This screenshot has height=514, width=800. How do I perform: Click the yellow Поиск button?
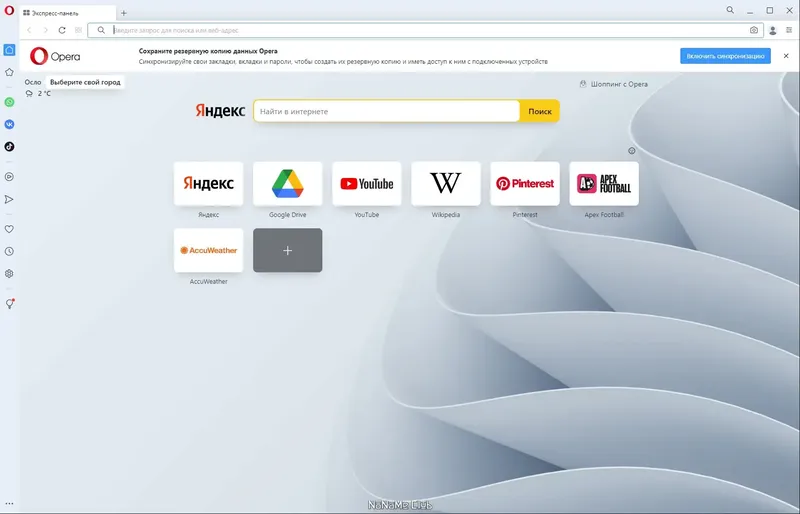coord(540,111)
